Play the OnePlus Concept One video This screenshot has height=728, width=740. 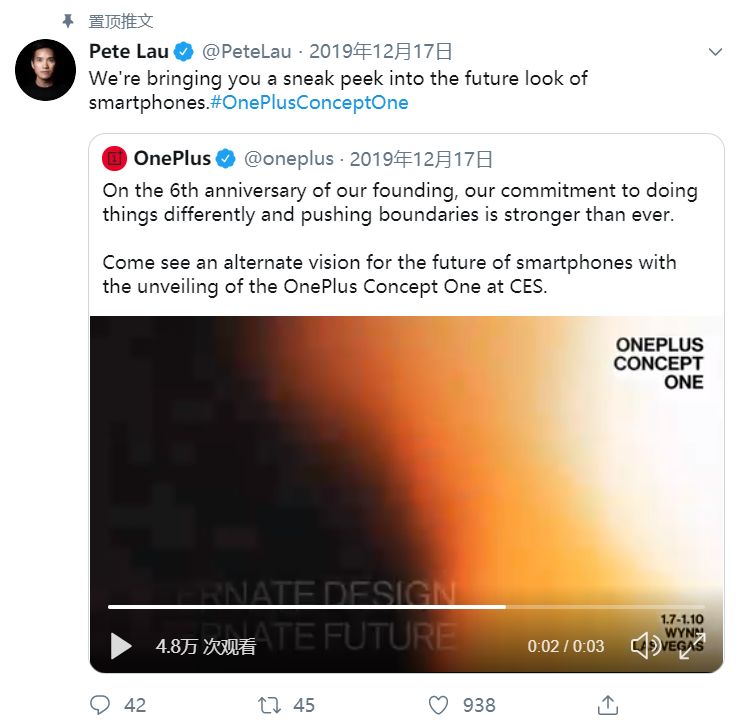pos(121,646)
